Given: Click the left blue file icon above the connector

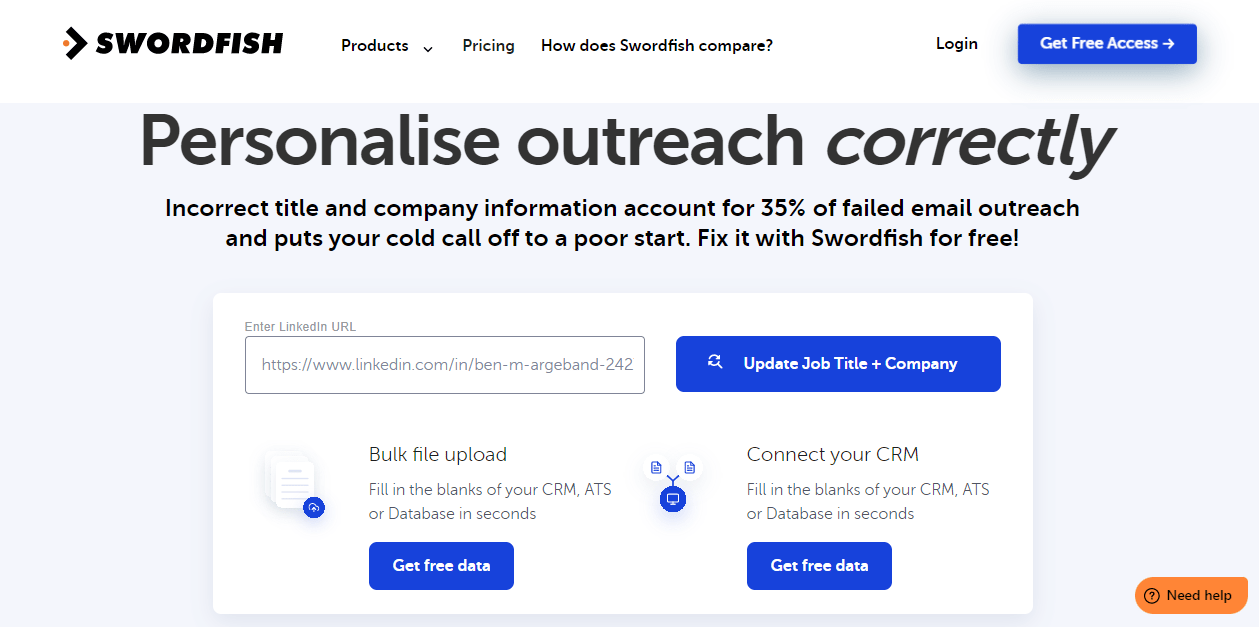Looking at the screenshot, I should pyautogui.click(x=656, y=465).
